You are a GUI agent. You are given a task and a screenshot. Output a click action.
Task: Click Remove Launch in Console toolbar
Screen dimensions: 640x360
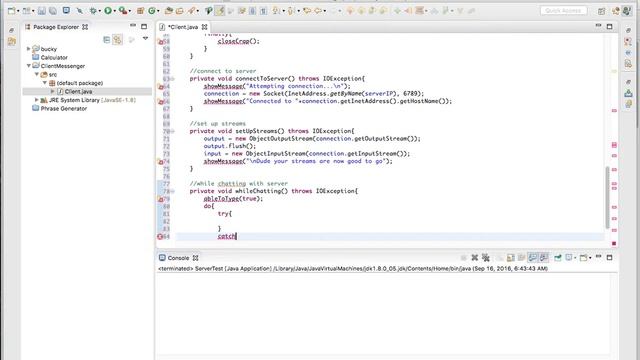[x=474, y=258]
